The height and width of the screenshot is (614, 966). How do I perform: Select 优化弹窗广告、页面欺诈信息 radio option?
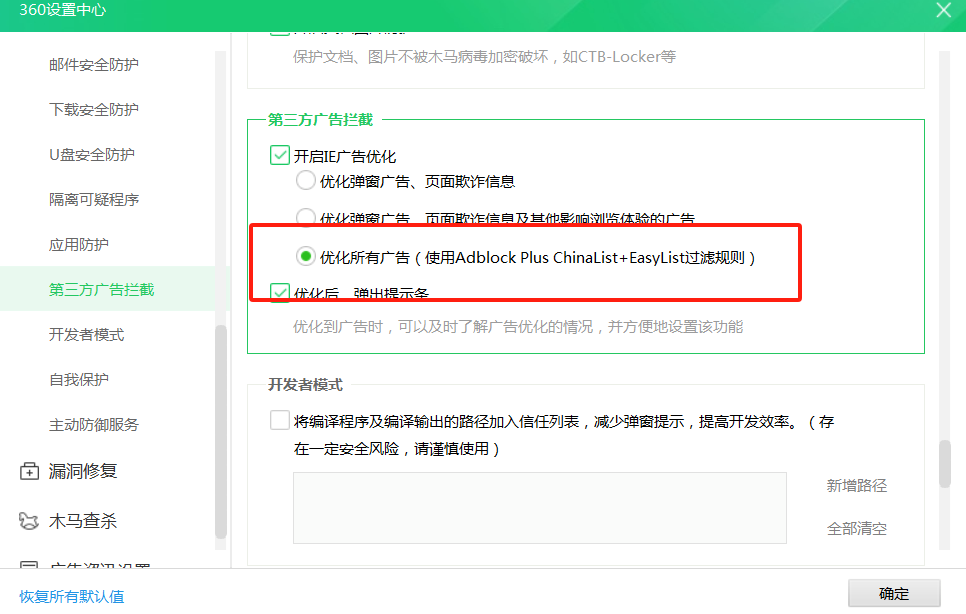click(305, 181)
